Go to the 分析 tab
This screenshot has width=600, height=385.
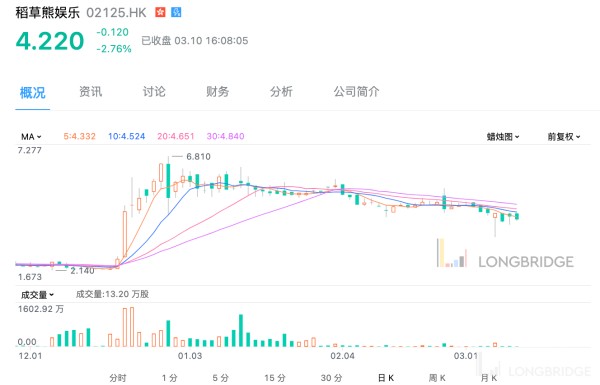(281, 92)
